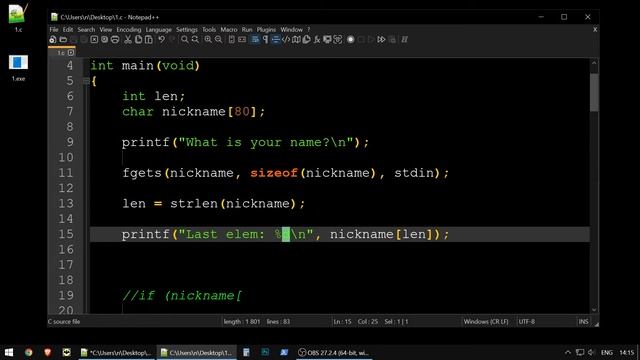Click the Print toolbar icon
The width and height of the screenshot is (640, 360).
click(x=115, y=40)
